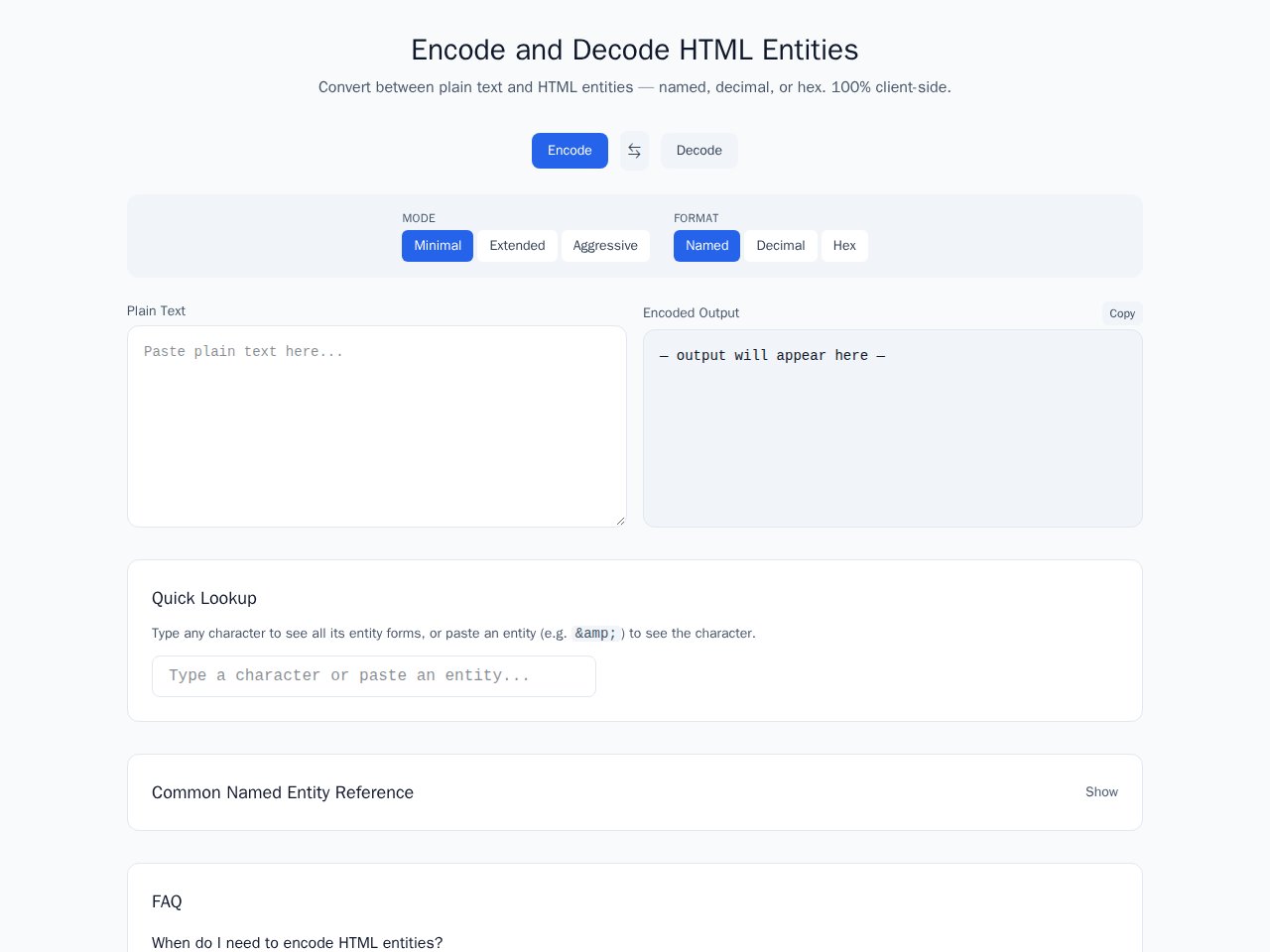This screenshot has width=1270, height=952.
Task: Select Minimal encoding mode
Action: tap(438, 246)
